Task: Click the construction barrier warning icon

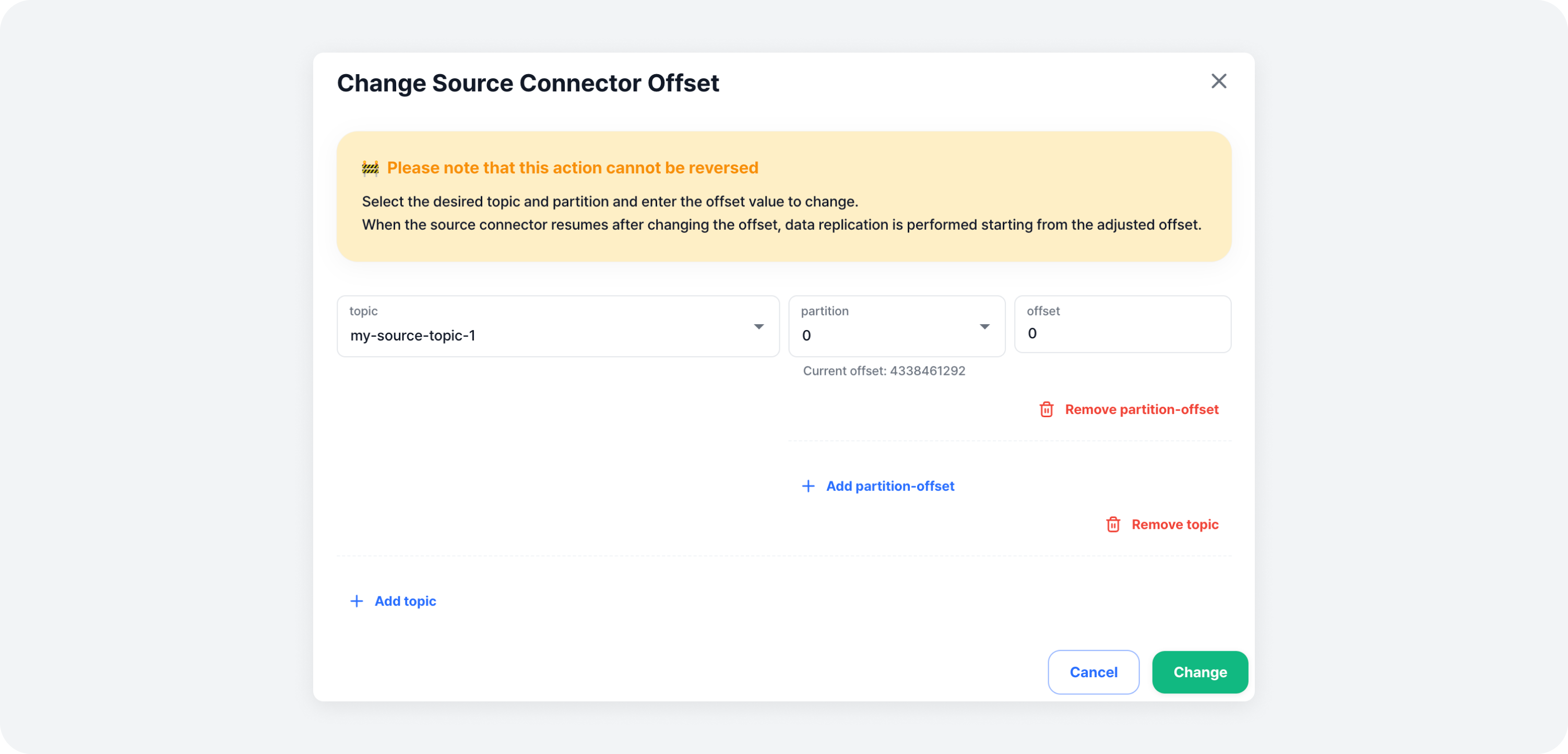Action: [370, 168]
